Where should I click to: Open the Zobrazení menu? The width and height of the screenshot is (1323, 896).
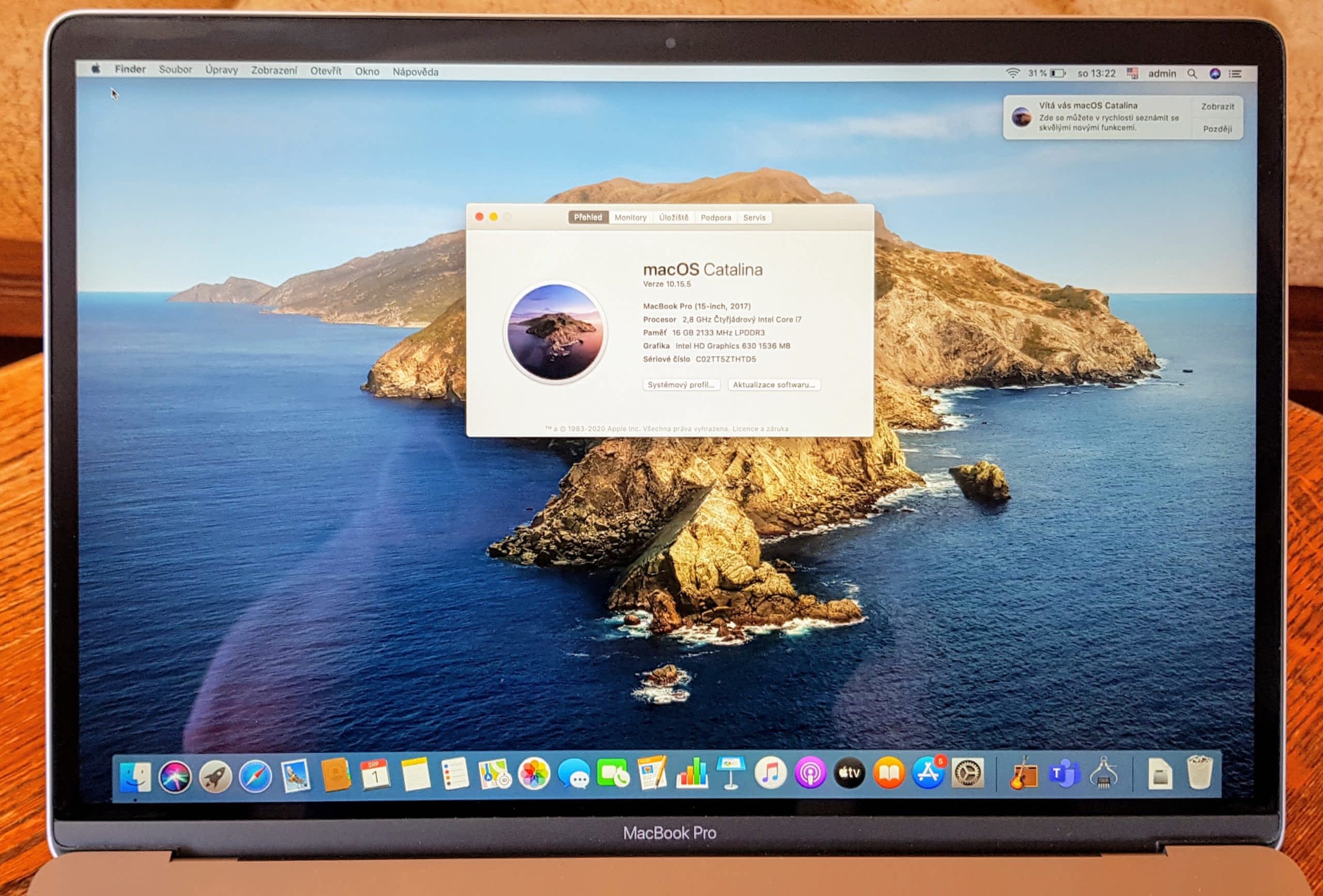click(x=274, y=71)
